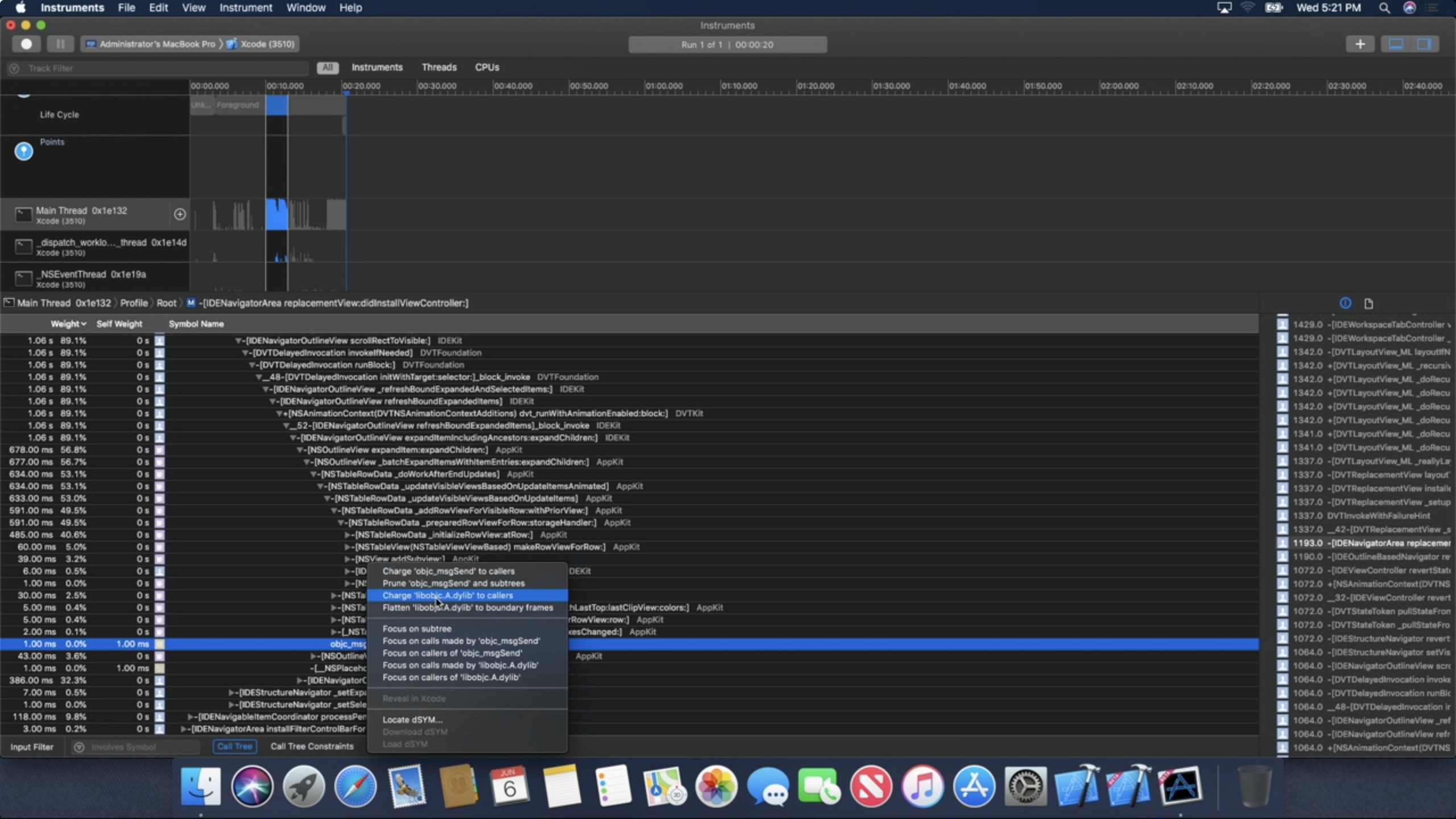The width and height of the screenshot is (1456, 819).
Task: Select the All track filter toggle
Action: 327,68
